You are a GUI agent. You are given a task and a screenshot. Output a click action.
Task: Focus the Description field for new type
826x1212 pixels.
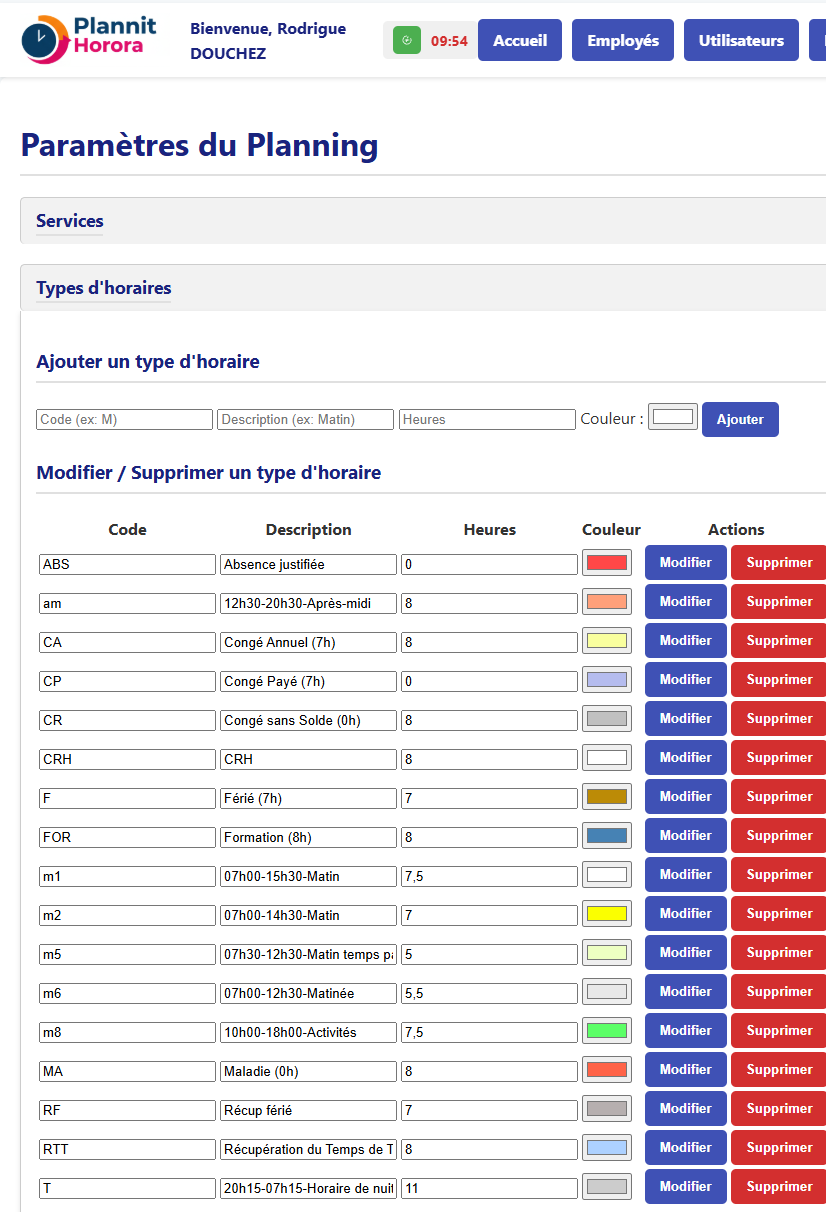[305, 420]
